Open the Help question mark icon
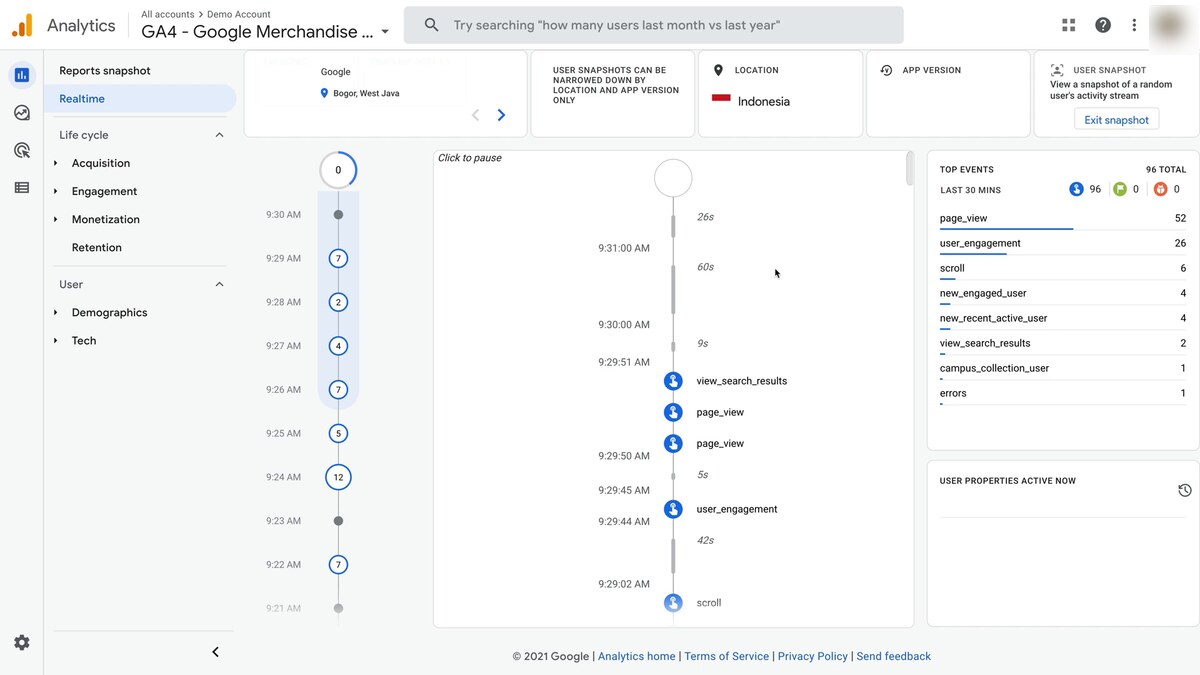This screenshot has width=1200, height=675. coord(1103,25)
